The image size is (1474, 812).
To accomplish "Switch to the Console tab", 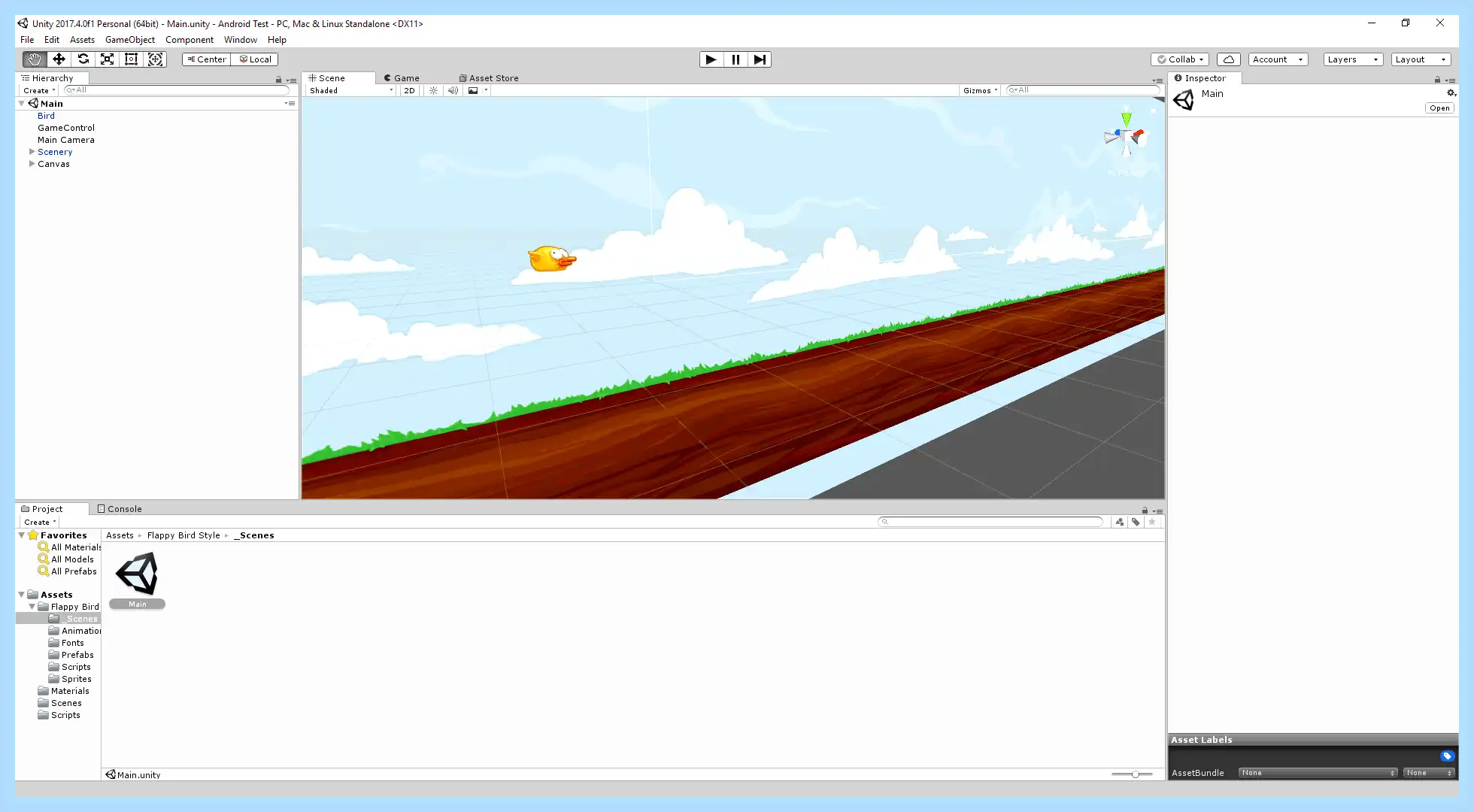I will (x=120, y=509).
